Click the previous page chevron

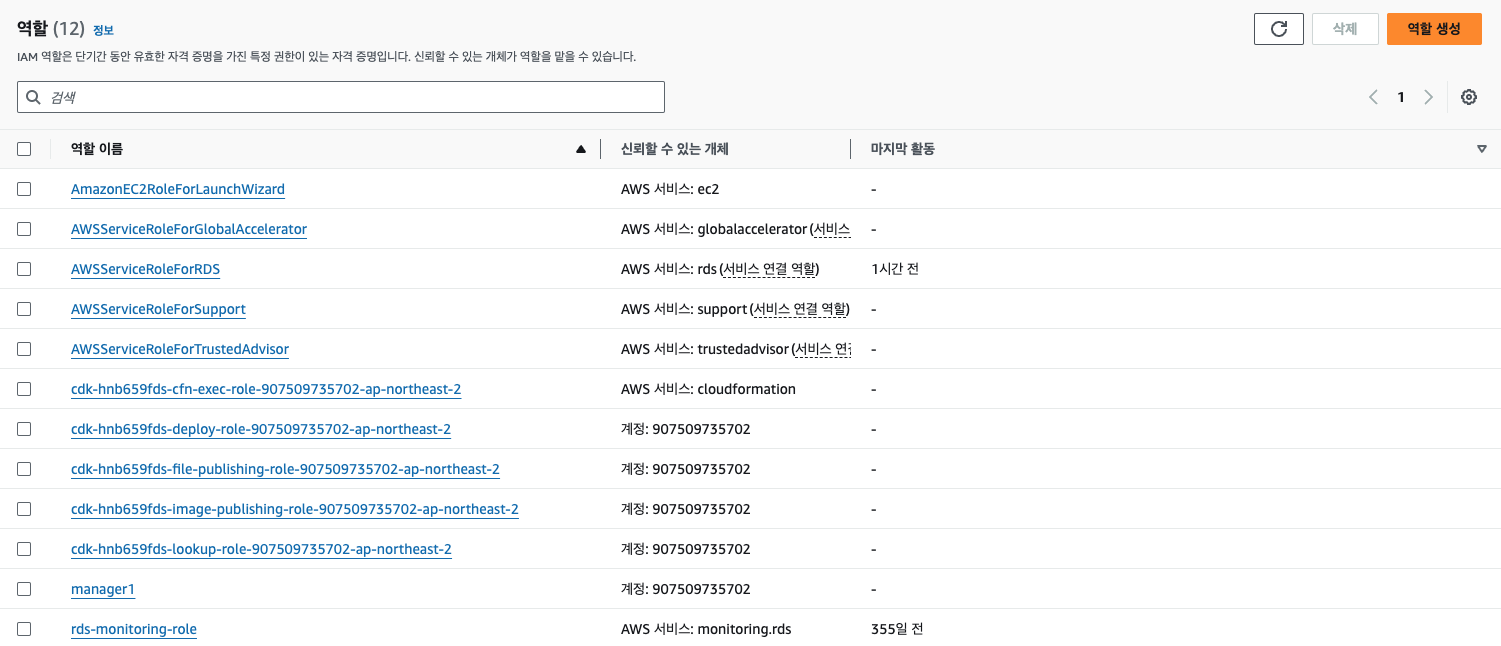coord(1373,97)
